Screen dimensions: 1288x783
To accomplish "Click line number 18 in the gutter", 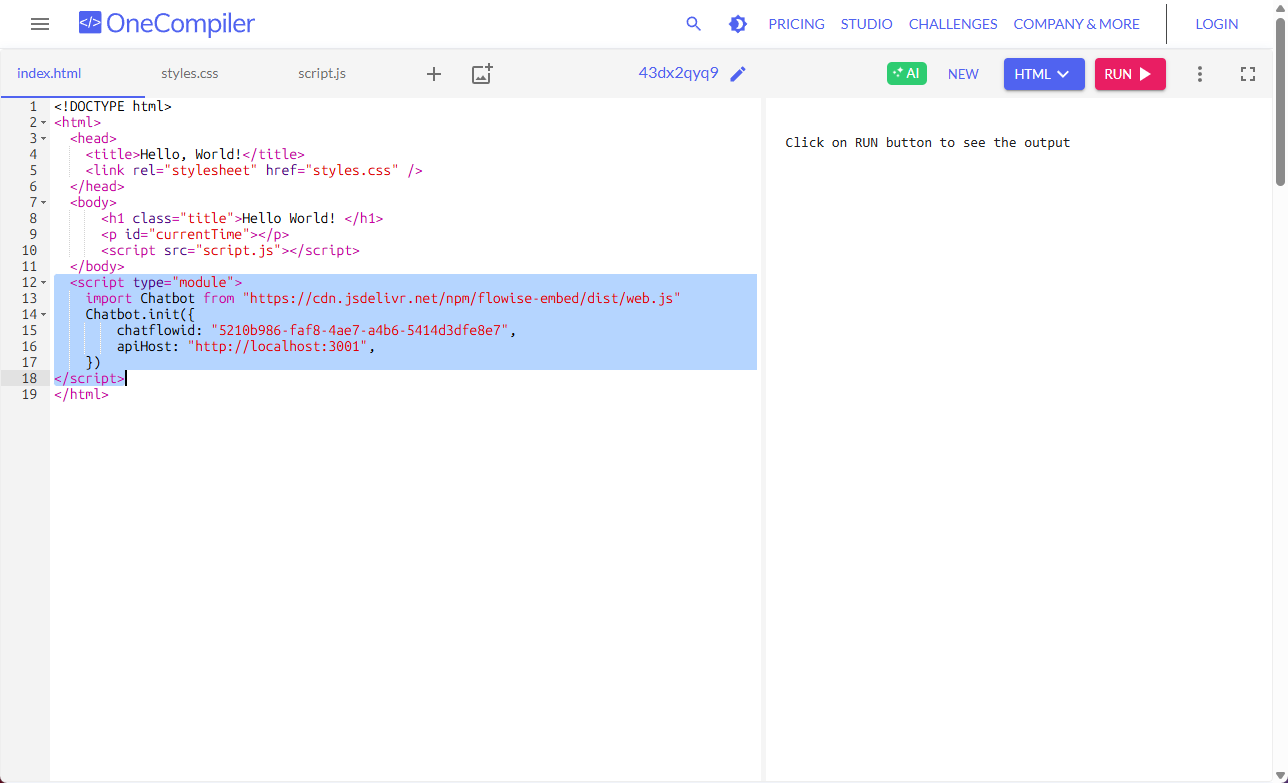I will click(29, 378).
